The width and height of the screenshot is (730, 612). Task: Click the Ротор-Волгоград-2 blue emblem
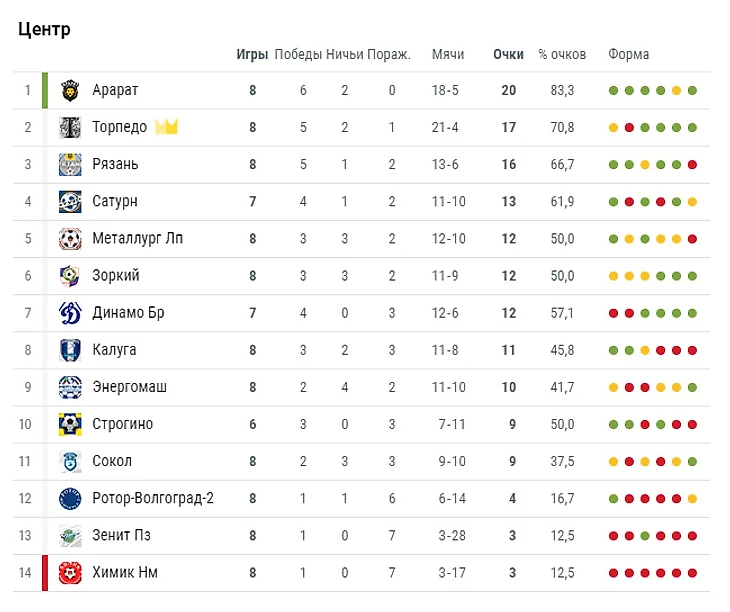point(70,498)
